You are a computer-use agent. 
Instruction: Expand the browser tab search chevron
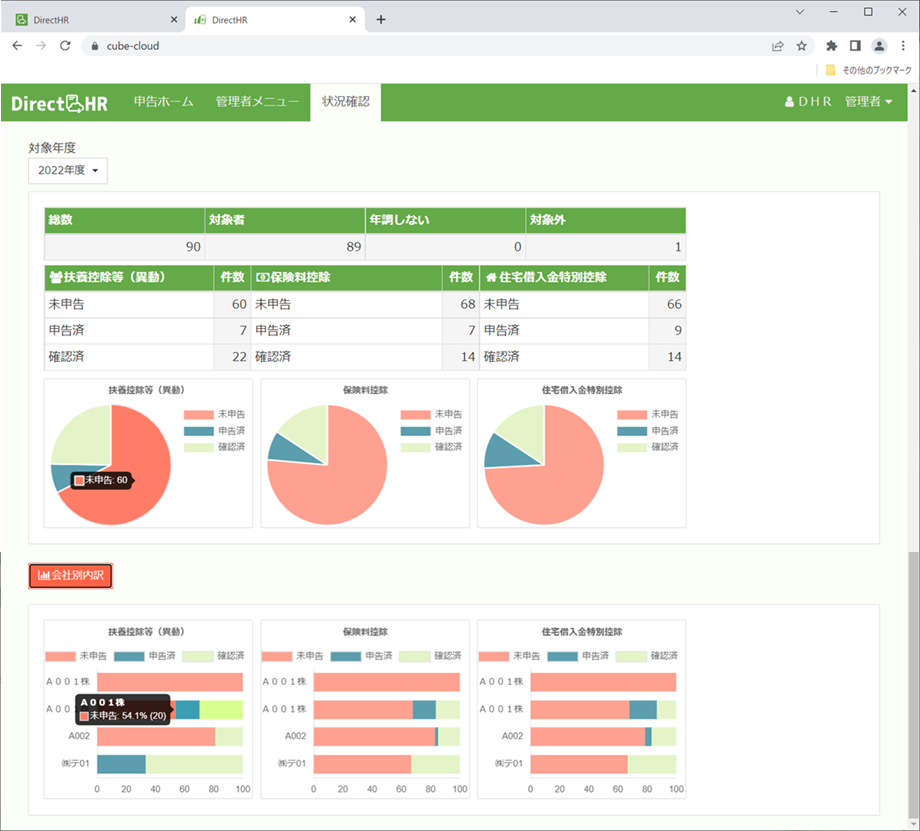[x=800, y=12]
